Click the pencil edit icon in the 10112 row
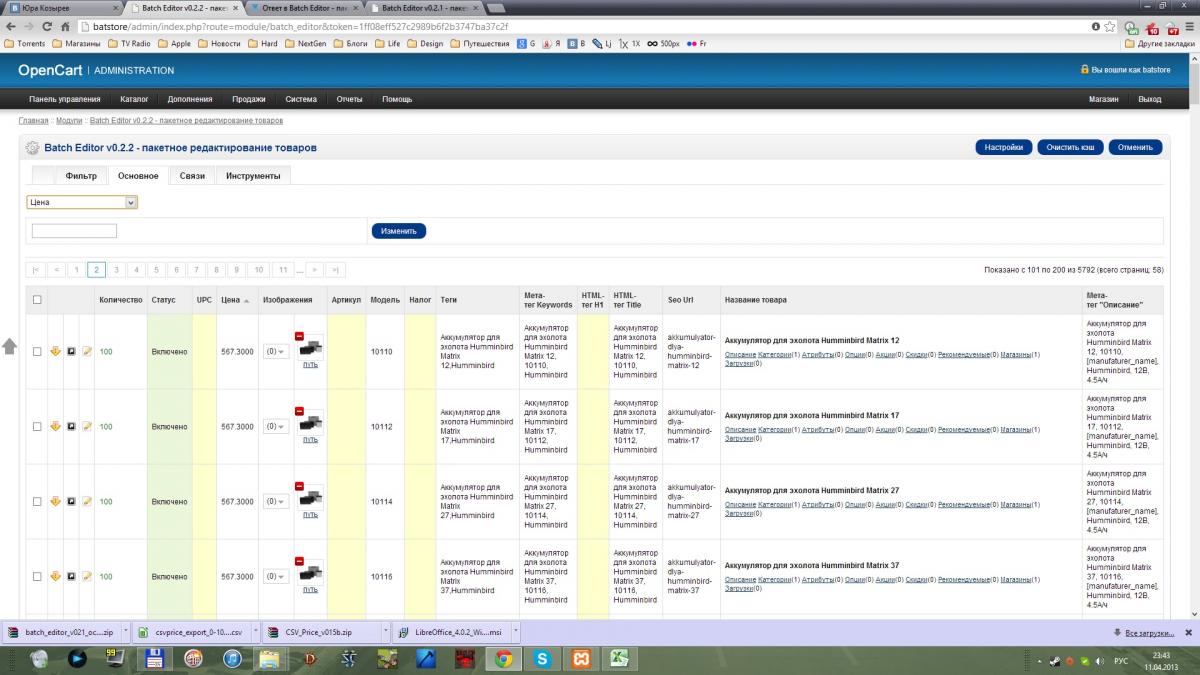The image size is (1200, 675). [x=87, y=427]
